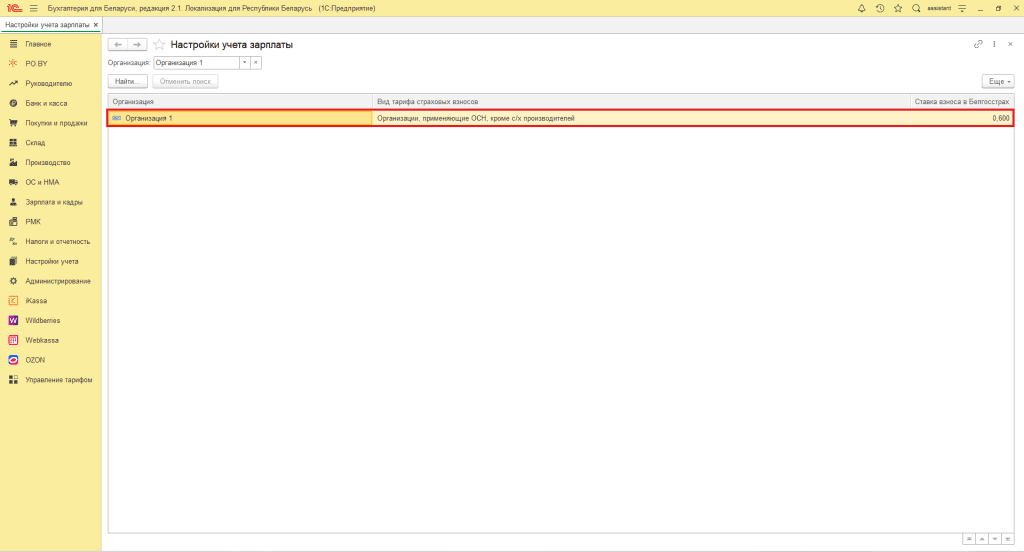
Task: Click the Налоги и отчетность icon
Action: (13, 241)
